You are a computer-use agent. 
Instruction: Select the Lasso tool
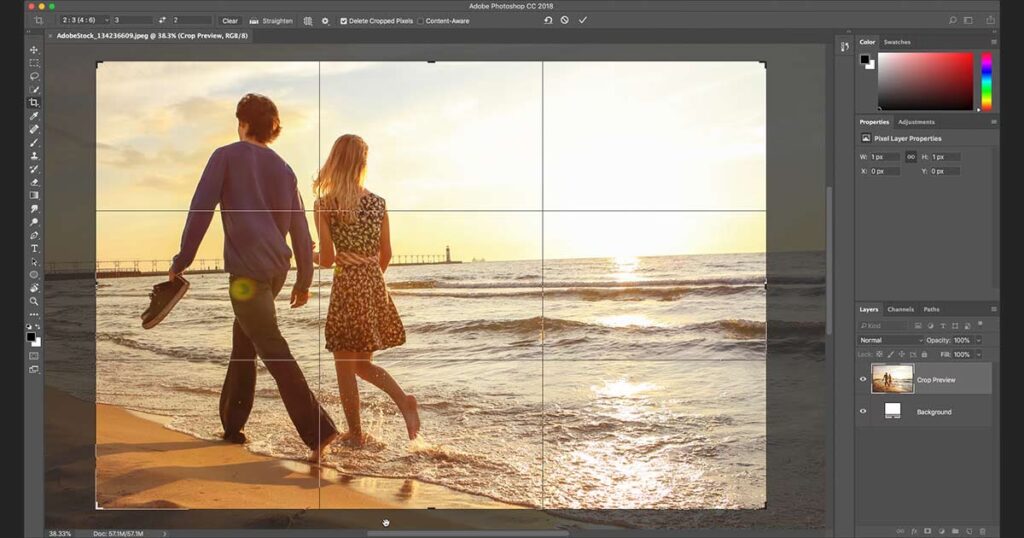pos(34,76)
